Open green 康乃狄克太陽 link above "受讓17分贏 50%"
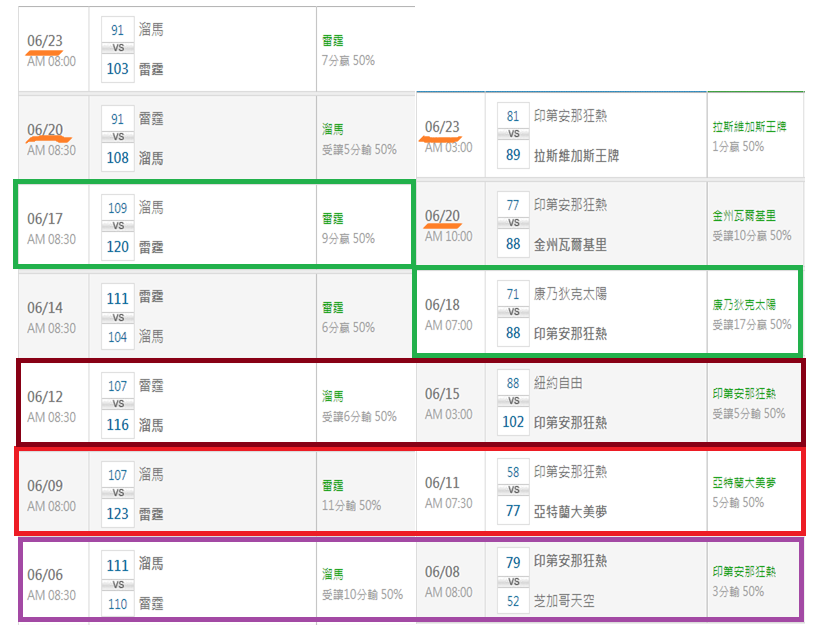 pos(744,305)
